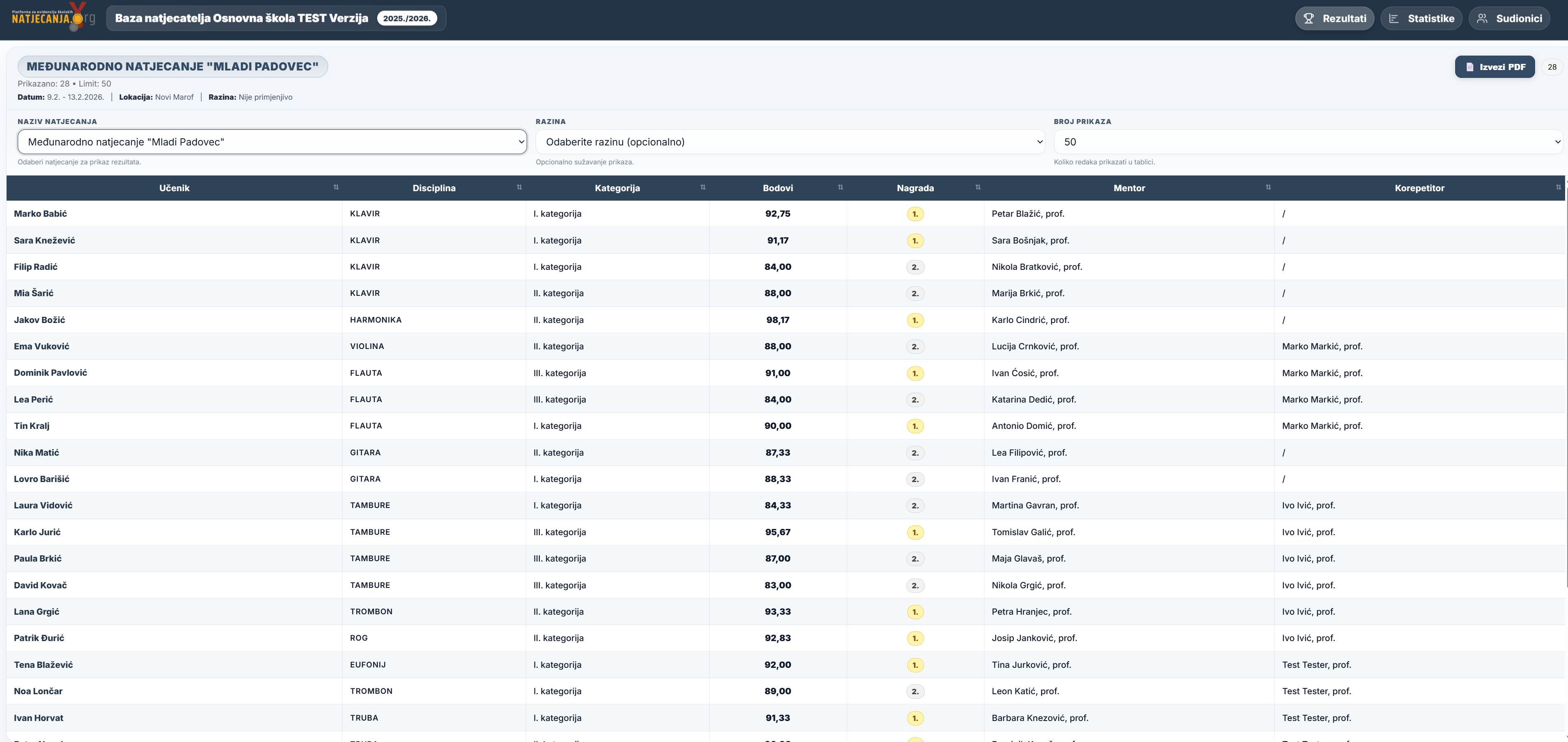
Task: Sort table by Disciplina column icon
Action: point(519,187)
